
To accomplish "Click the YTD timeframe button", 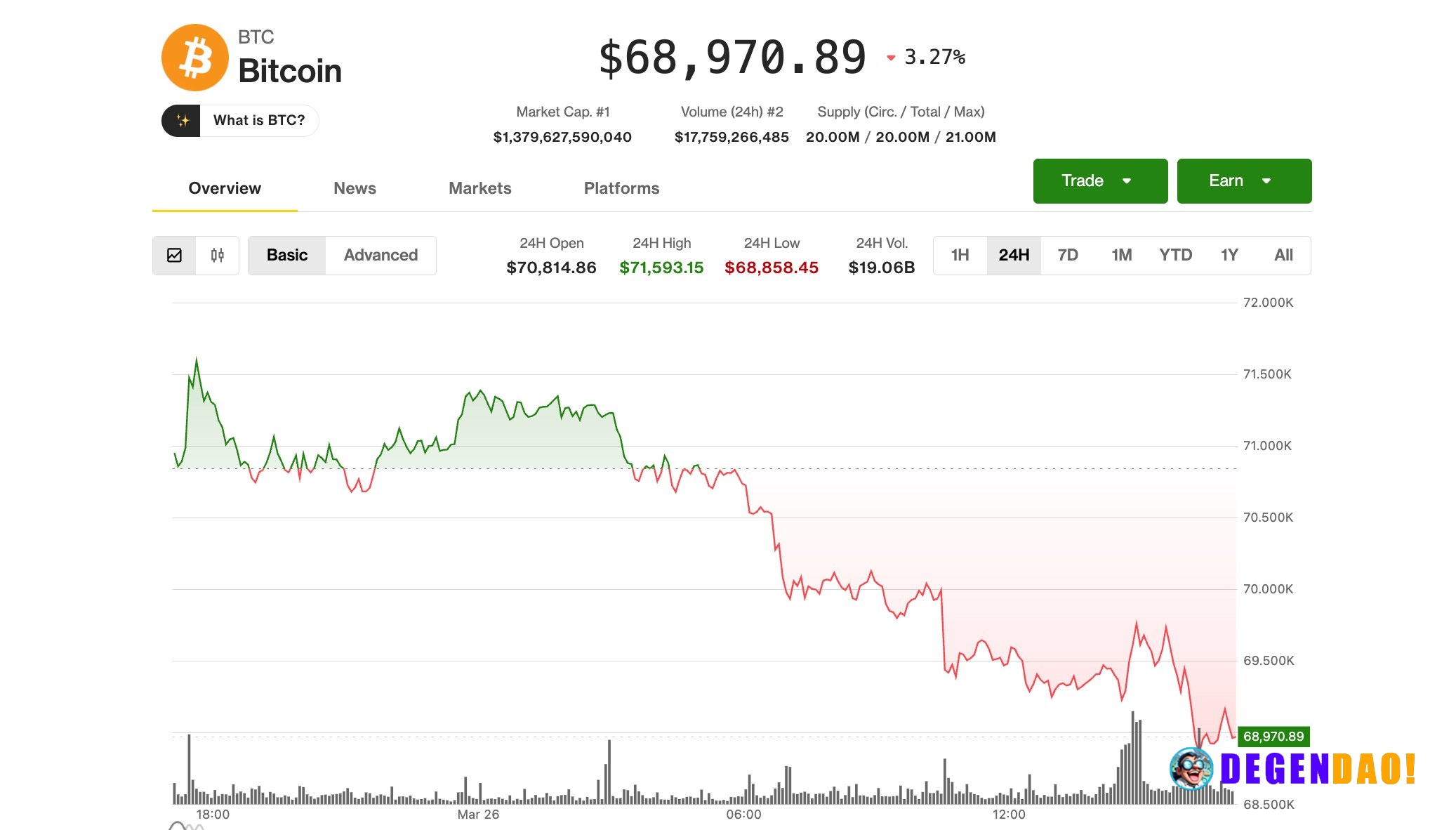I will coord(1175,255).
